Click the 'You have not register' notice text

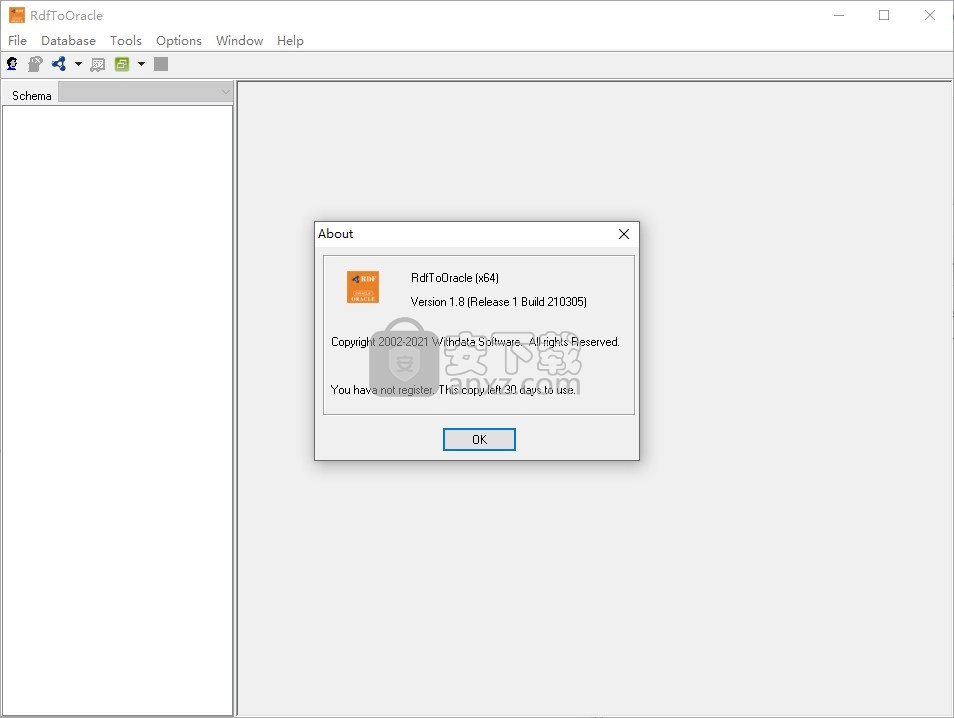point(453,389)
